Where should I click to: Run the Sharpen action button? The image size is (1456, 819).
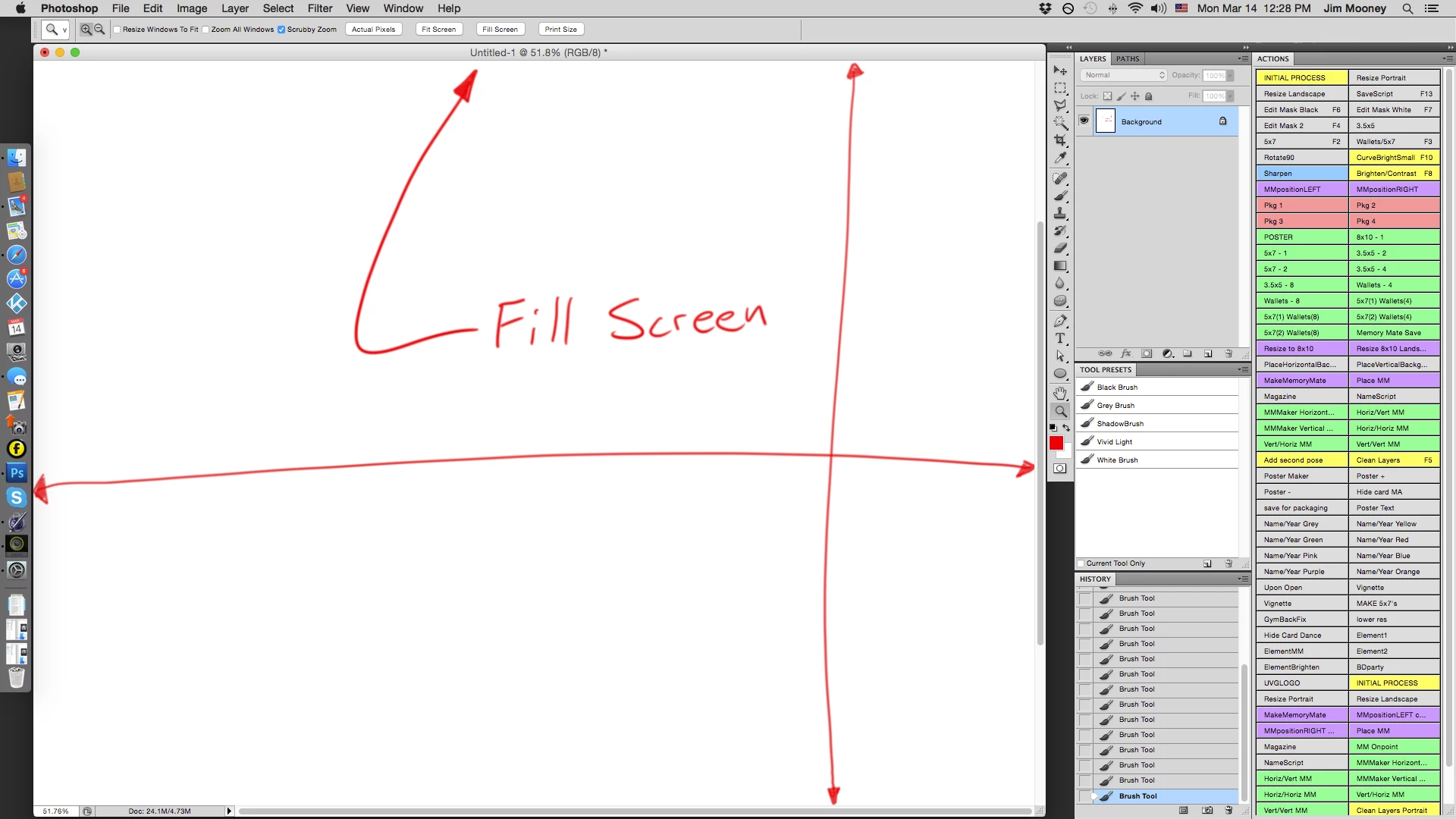(1301, 173)
